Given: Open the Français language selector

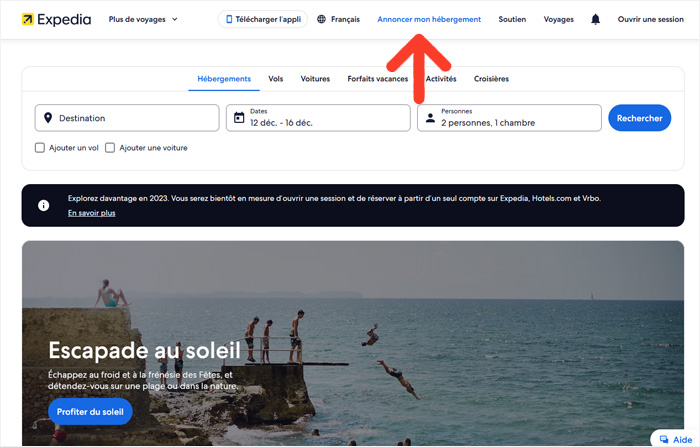Looking at the screenshot, I should pyautogui.click(x=338, y=19).
